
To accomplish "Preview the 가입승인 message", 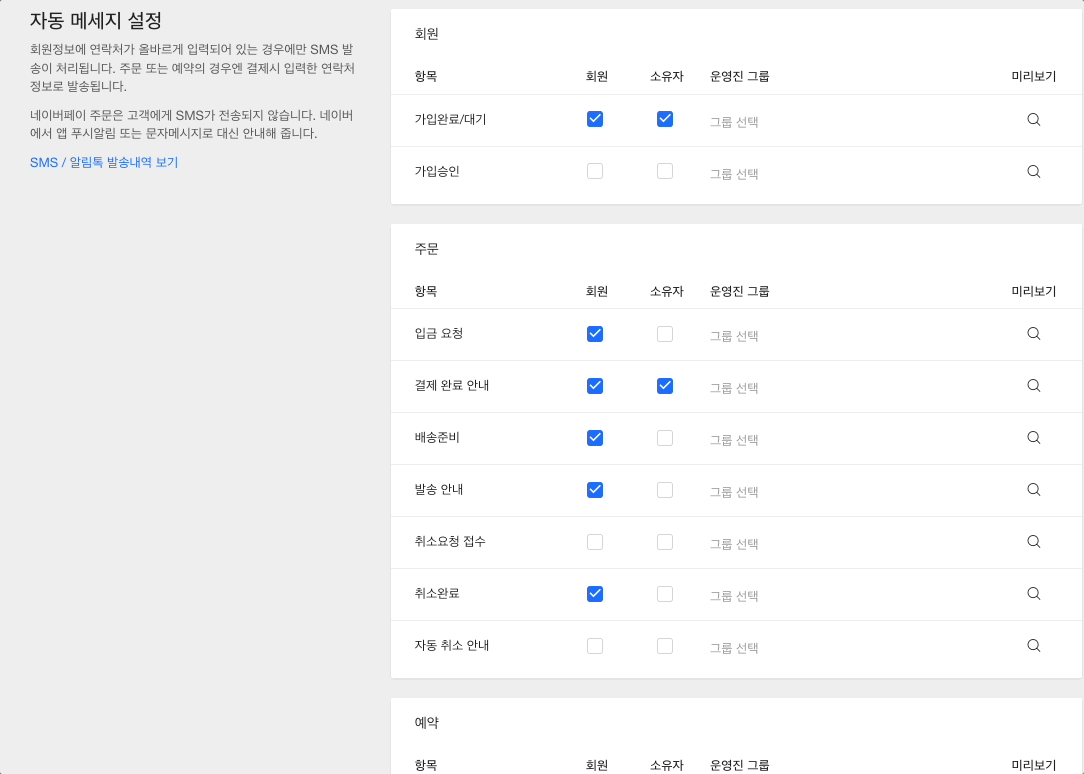I will tap(1034, 171).
